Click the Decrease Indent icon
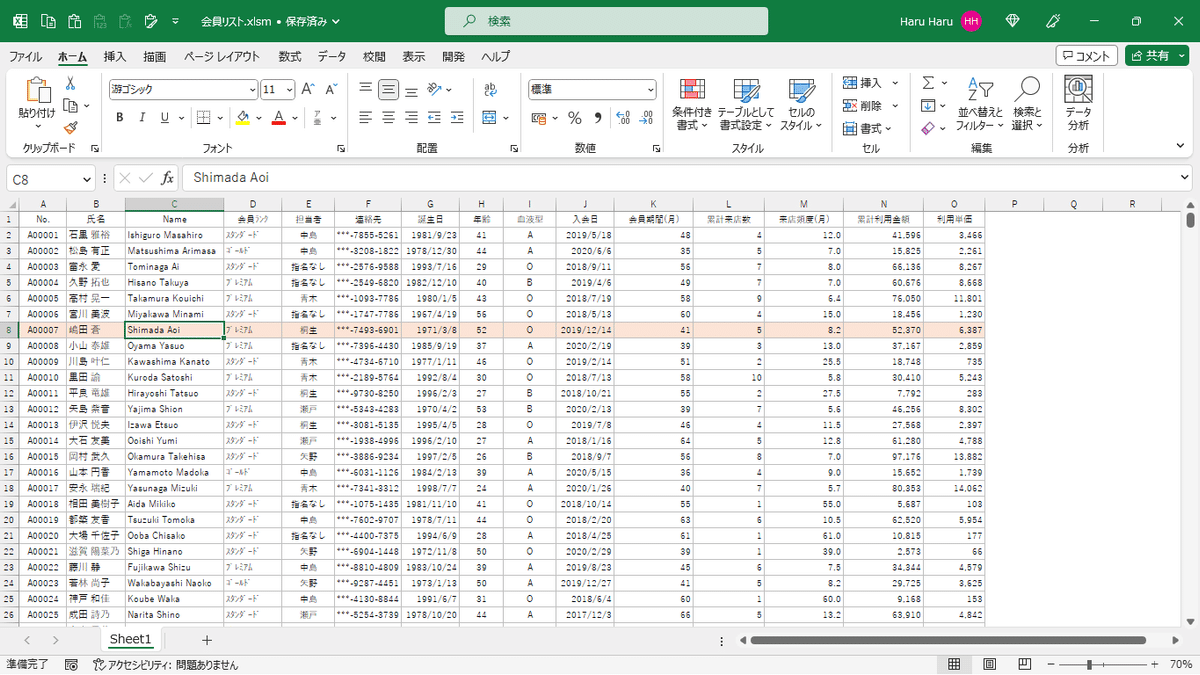This screenshot has height=675, width=1200. [434, 118]
